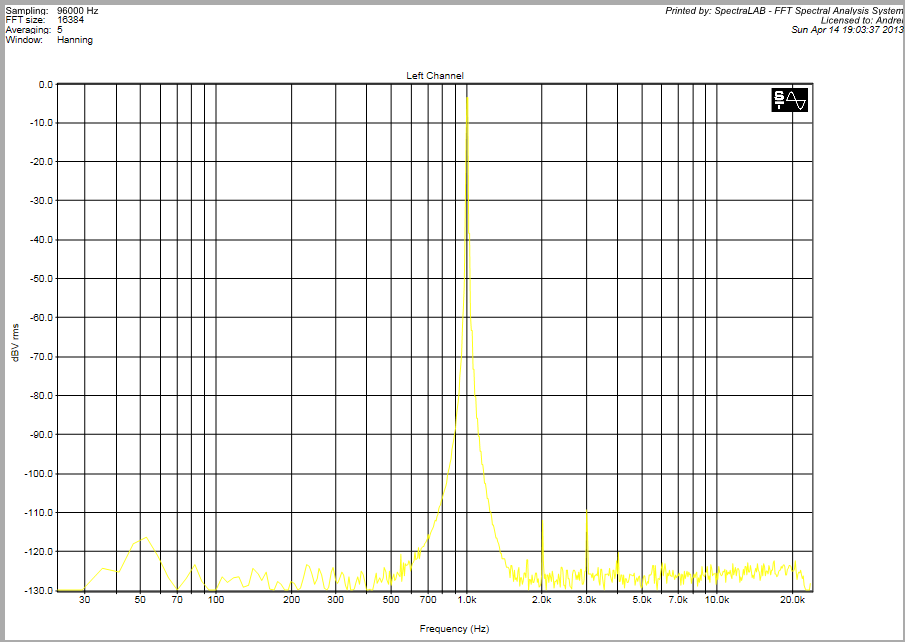Click the "0.0" dBV axis tick label
This screenshot has width=905, height=642.
pos(46,84)
